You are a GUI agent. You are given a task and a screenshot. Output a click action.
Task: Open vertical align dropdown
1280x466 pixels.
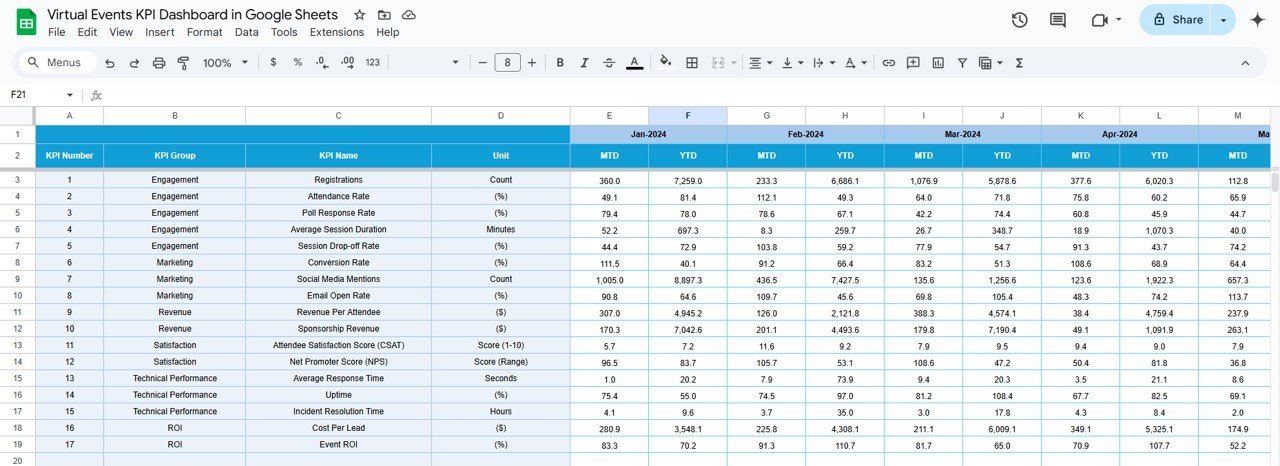[793, 62]
